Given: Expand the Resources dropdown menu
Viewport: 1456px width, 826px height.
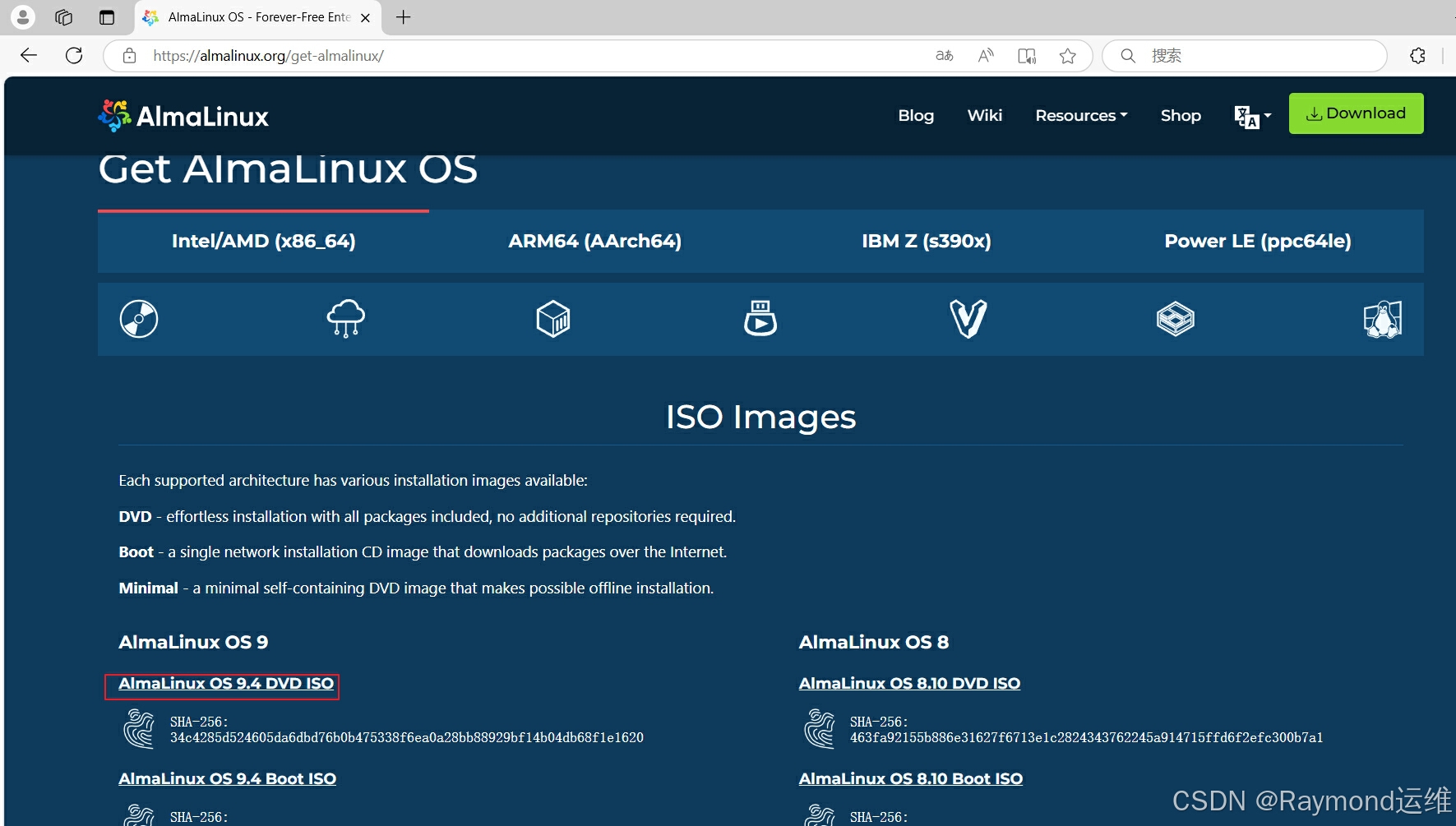Looking at the screenshot, I should (1081, 116).
